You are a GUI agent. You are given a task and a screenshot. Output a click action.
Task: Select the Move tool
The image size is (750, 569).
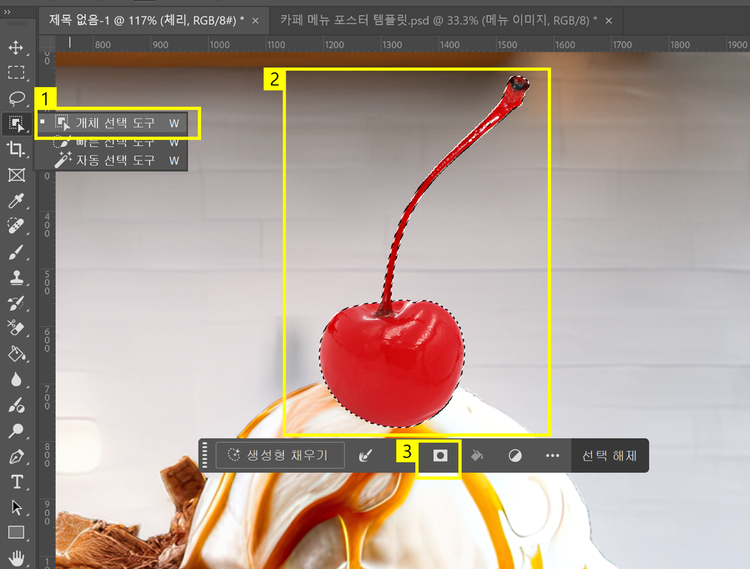16,47
